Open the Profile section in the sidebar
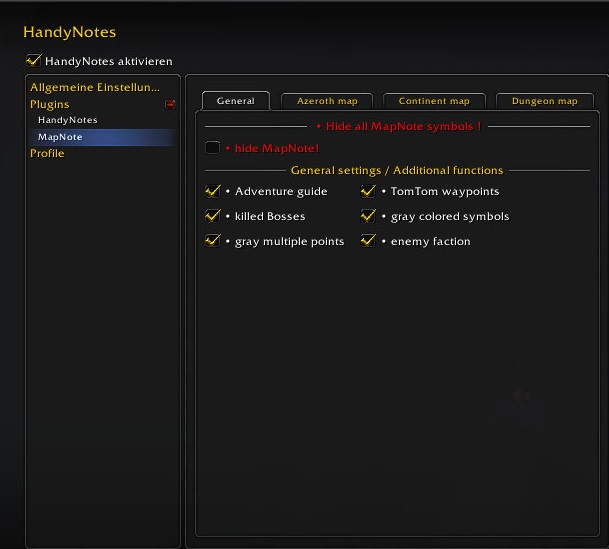The image size is (609, 549). click(x=47, y=153)
